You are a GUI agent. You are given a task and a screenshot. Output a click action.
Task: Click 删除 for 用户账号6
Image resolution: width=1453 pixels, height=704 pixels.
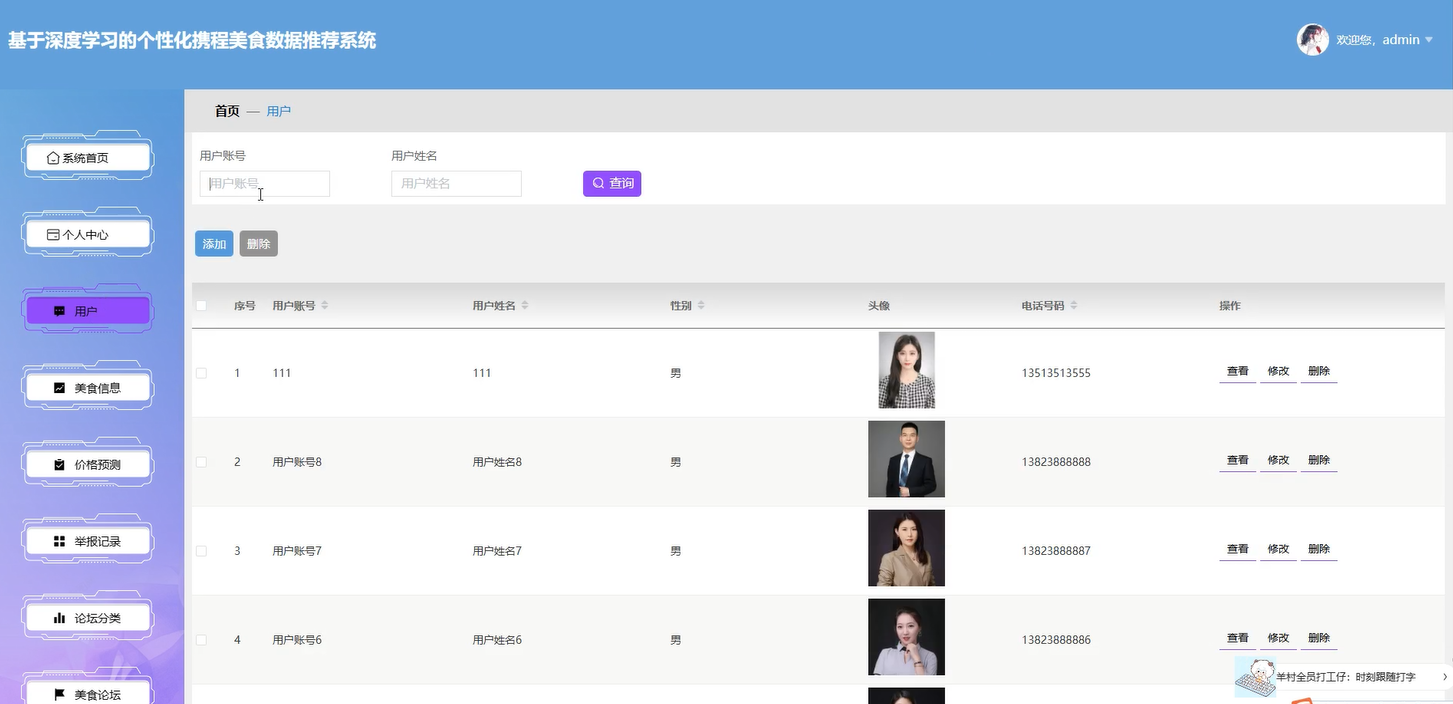1319,639
